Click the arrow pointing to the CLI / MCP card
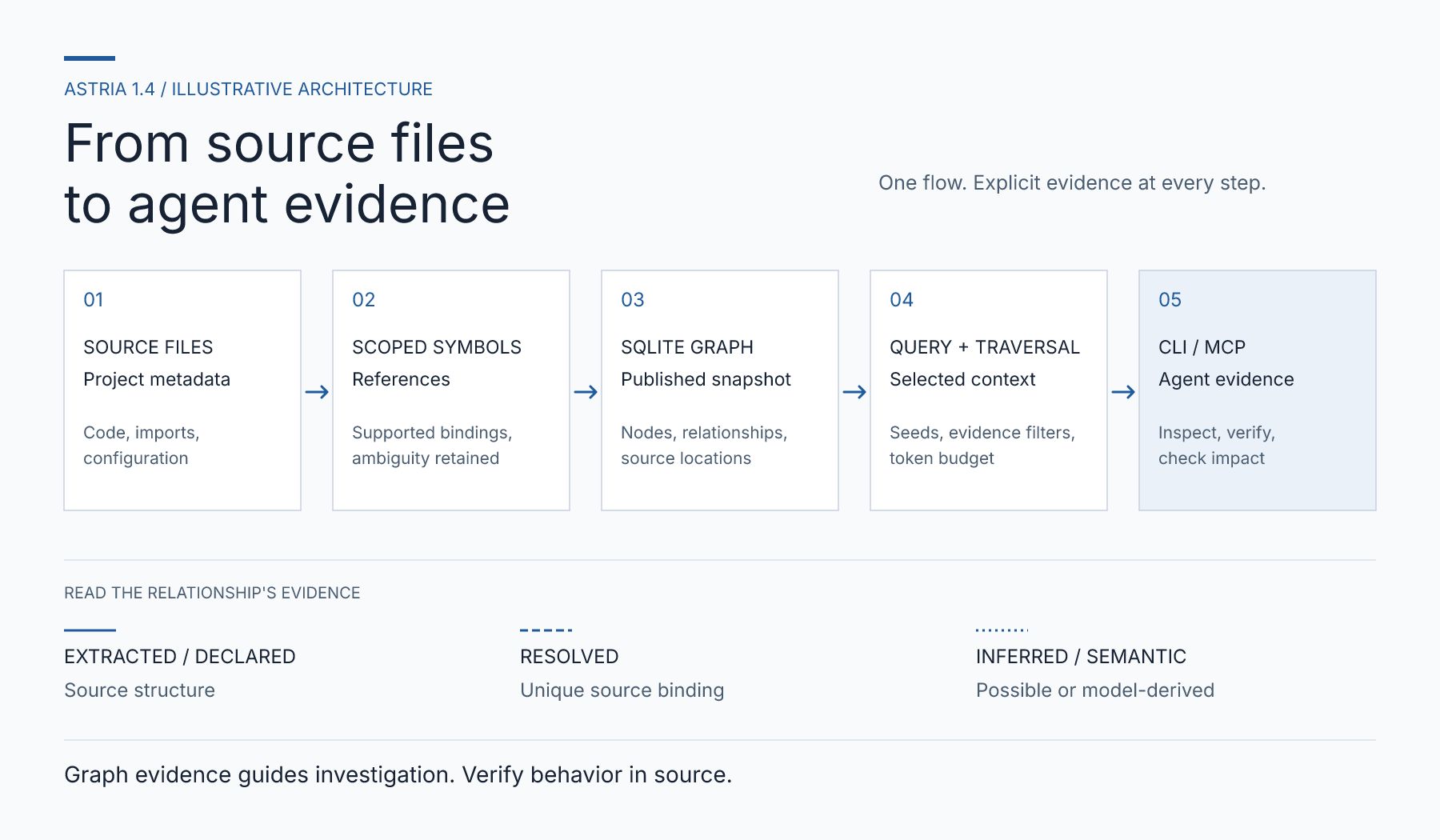The image size is (1440, 840). 1123,392
